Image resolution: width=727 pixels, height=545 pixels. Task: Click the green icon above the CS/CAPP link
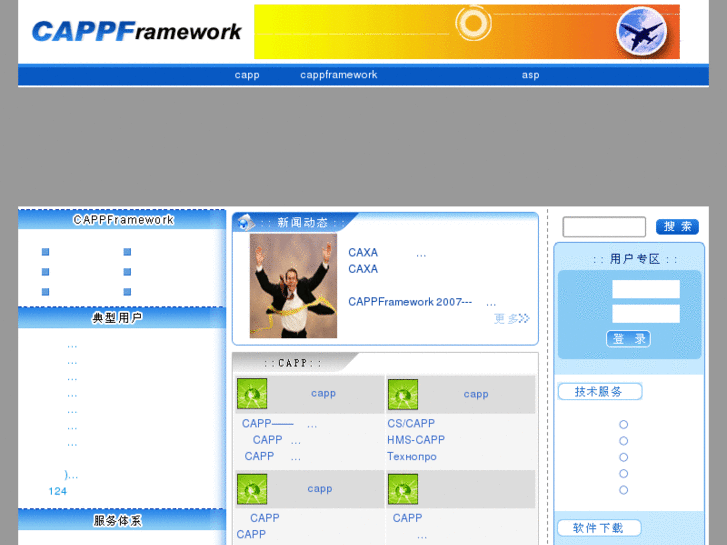[403, 394]
